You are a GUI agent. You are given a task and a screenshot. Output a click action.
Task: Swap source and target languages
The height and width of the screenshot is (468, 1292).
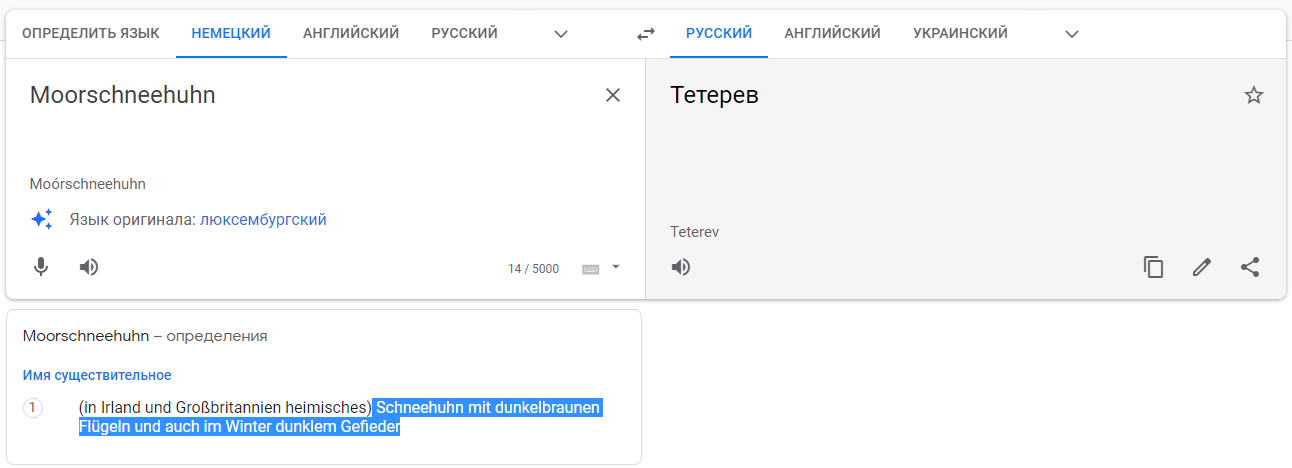pos(646,34)
